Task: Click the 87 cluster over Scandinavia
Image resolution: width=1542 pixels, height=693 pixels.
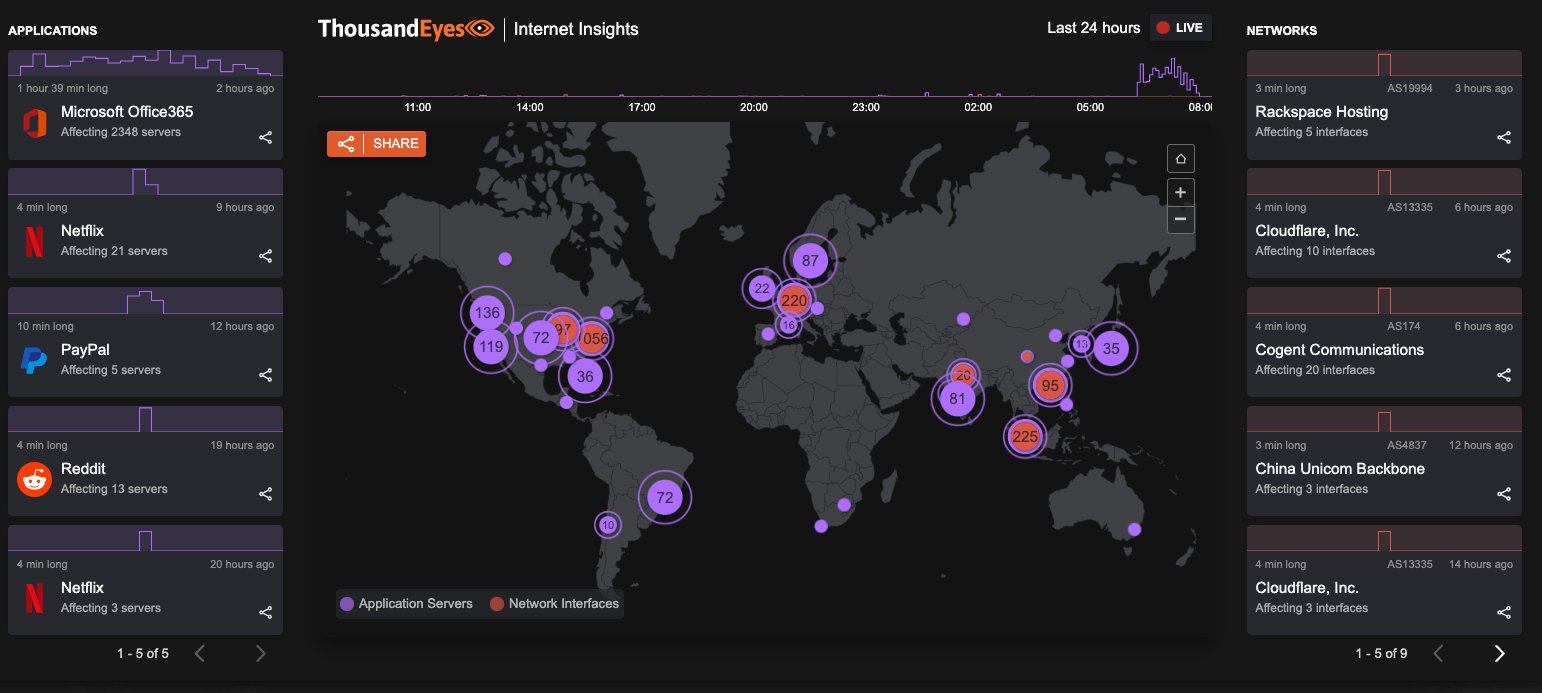Action: [811, 261]
